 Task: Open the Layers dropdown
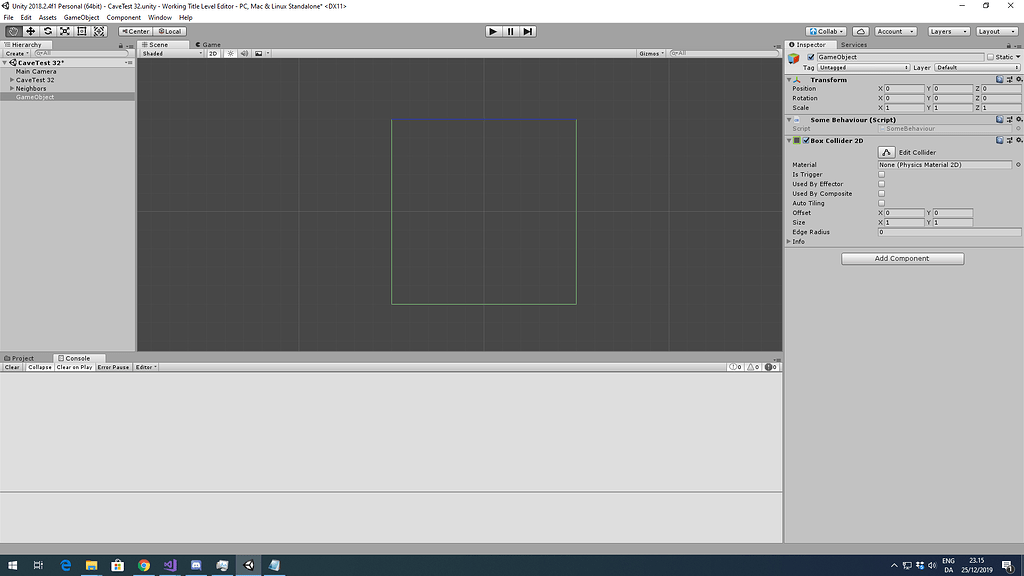(947, 31)
